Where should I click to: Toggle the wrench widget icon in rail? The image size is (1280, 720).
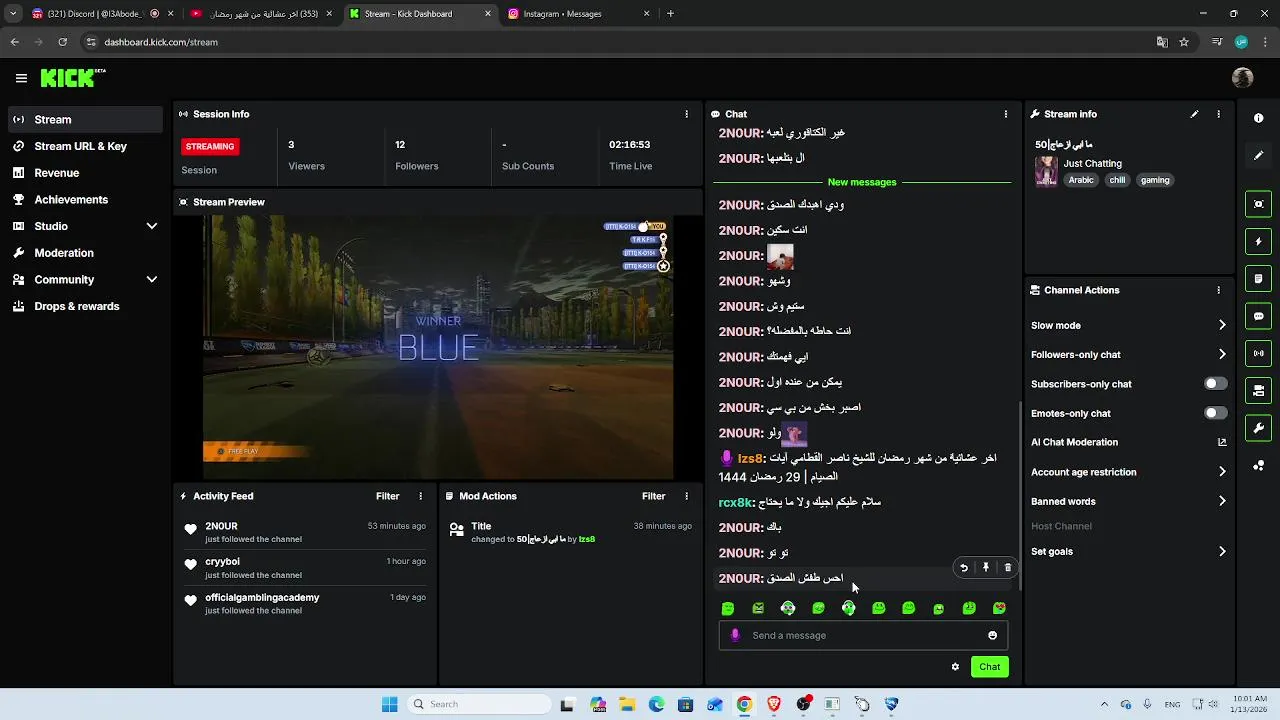coord(1258,428)
